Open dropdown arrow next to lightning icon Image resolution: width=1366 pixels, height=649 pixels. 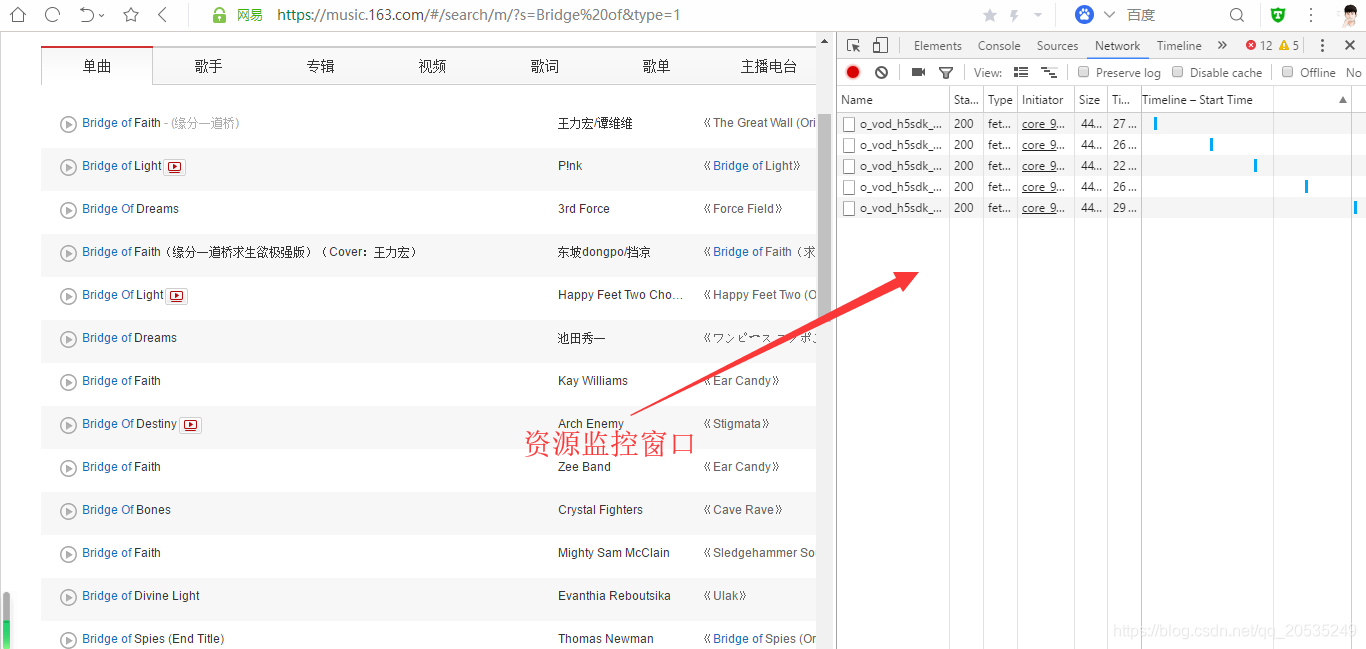click(1037, 16)
